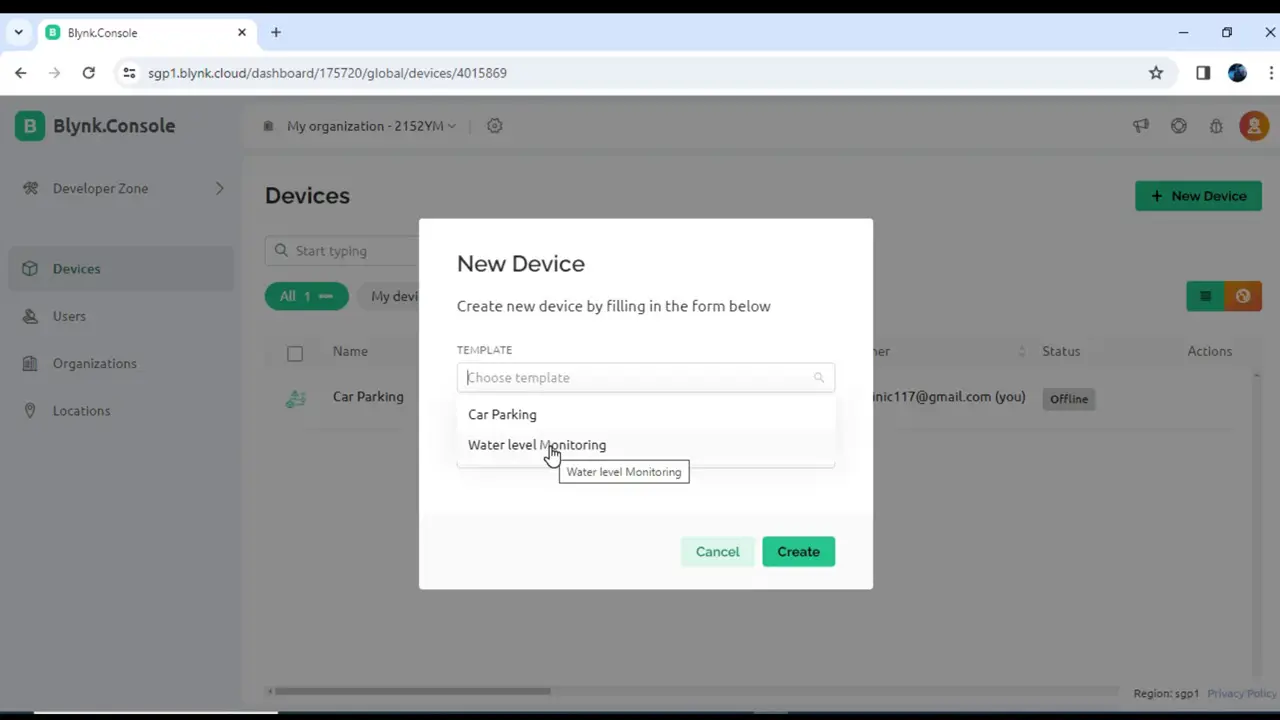The width and height of the screenshot is (1280, 720).
Task: Click the Privacy Policy link
Action: [x=1241, y=694]
